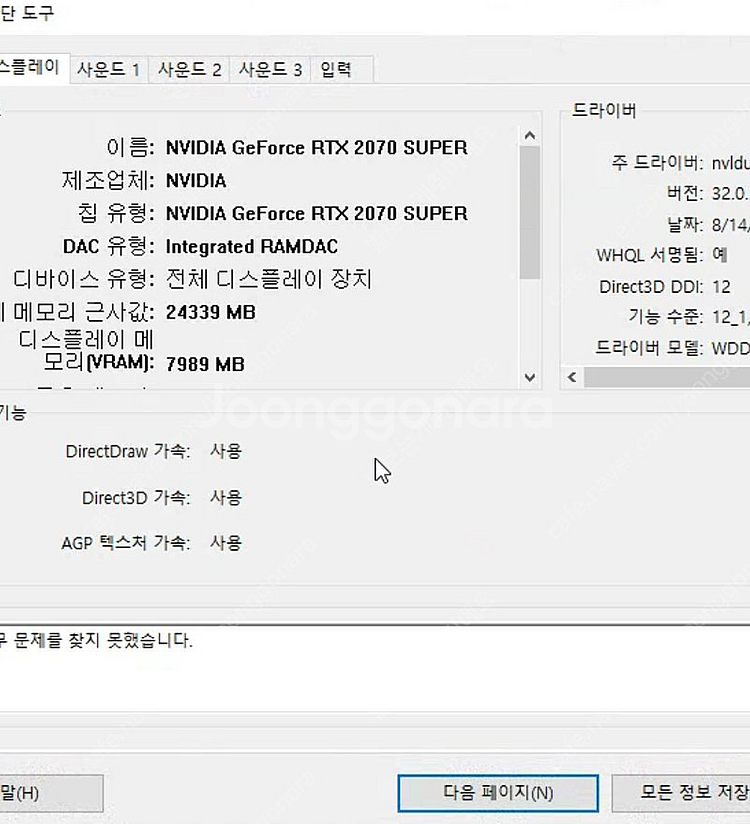Click the 제조업체 value NVIDIA
This screenshot has width=750, height=824.
[196, 181]
